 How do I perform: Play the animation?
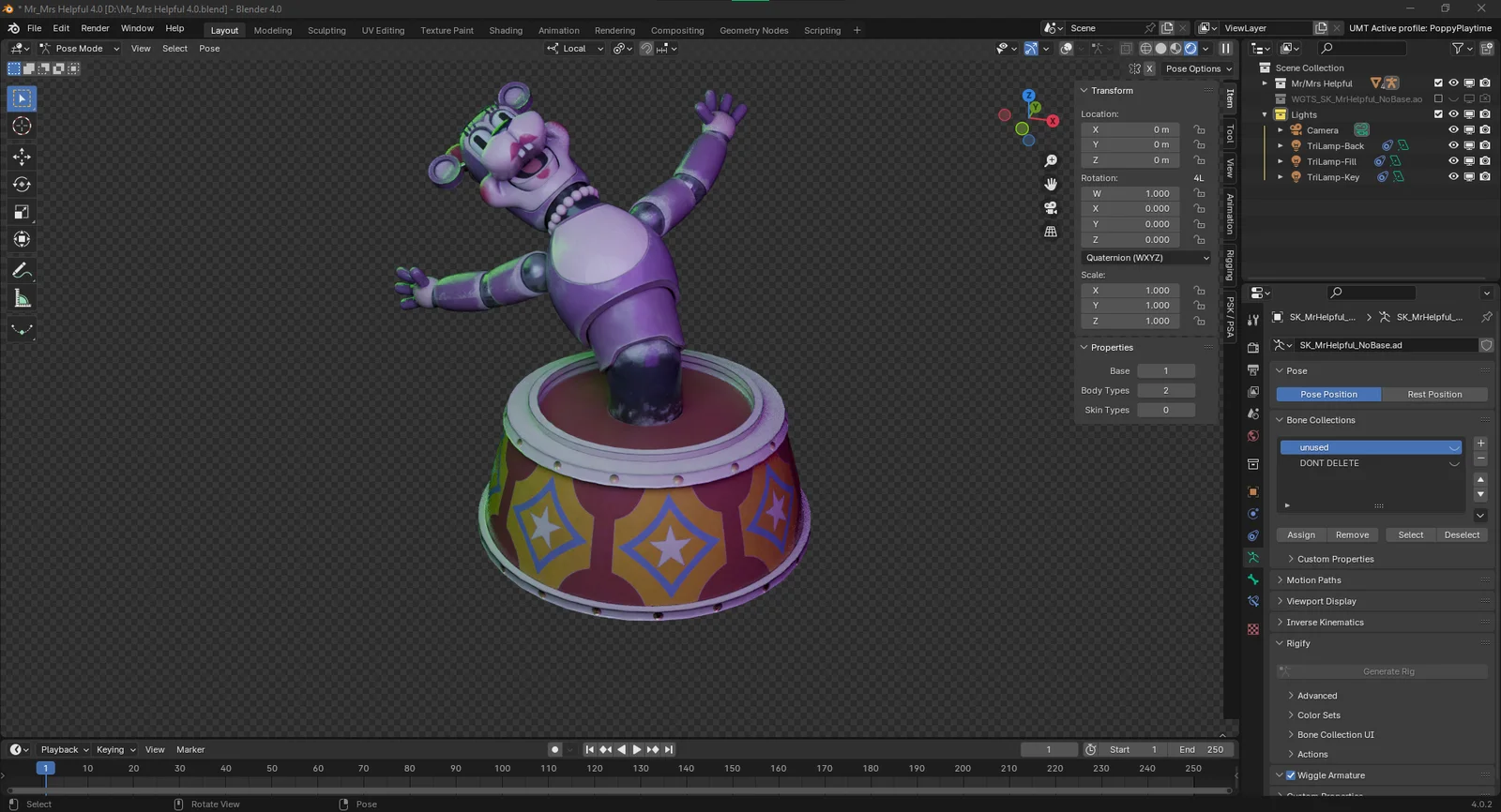pyautogui.click(x=637, y=749)
